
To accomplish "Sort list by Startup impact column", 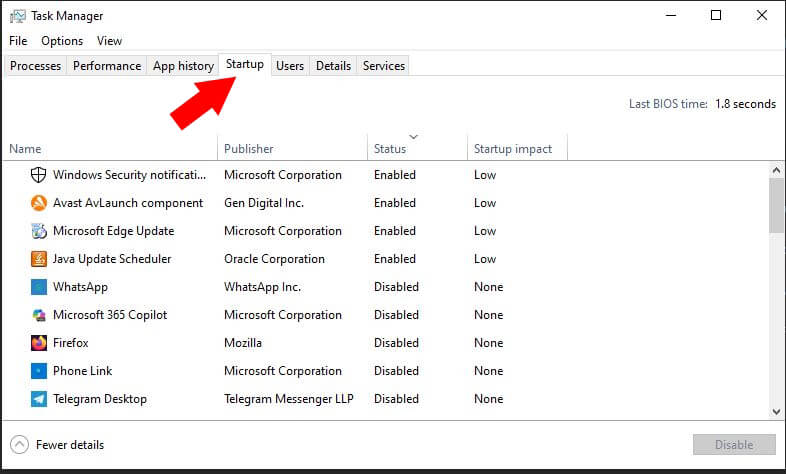I will (x=512, y=149).
